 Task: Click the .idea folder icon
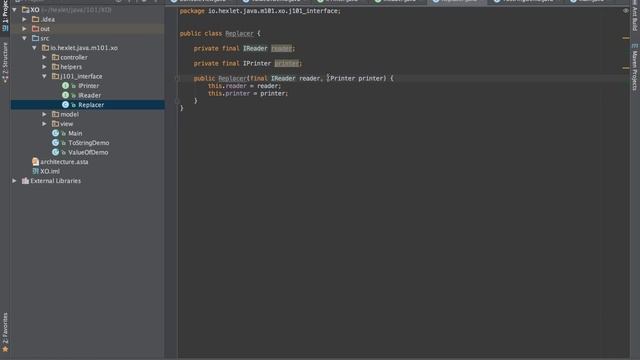click(x=36, y=19)
